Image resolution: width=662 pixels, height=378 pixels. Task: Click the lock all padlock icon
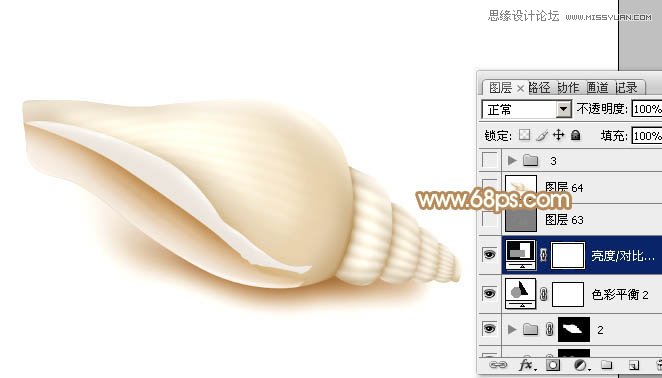(575, 135)
